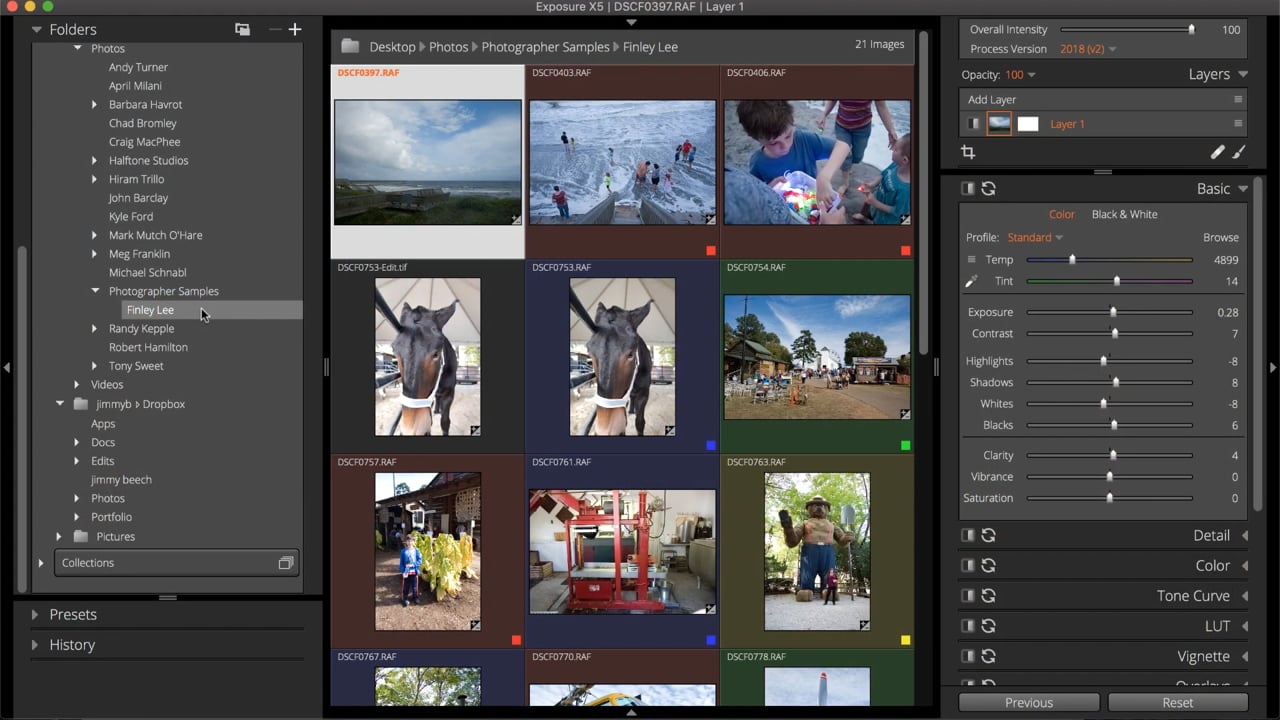Toggle Layer 1 visibility
Viewport: 1280px width, 720px height.
click(x=973, y=124)
